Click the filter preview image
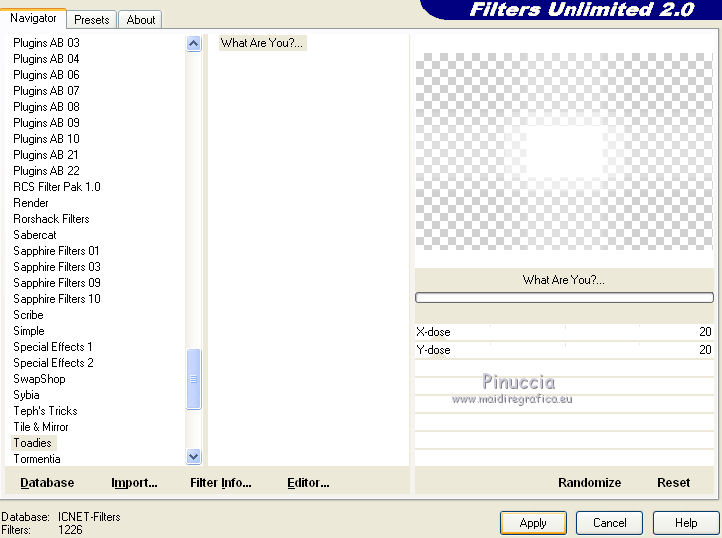 click(x=564, y=152)
